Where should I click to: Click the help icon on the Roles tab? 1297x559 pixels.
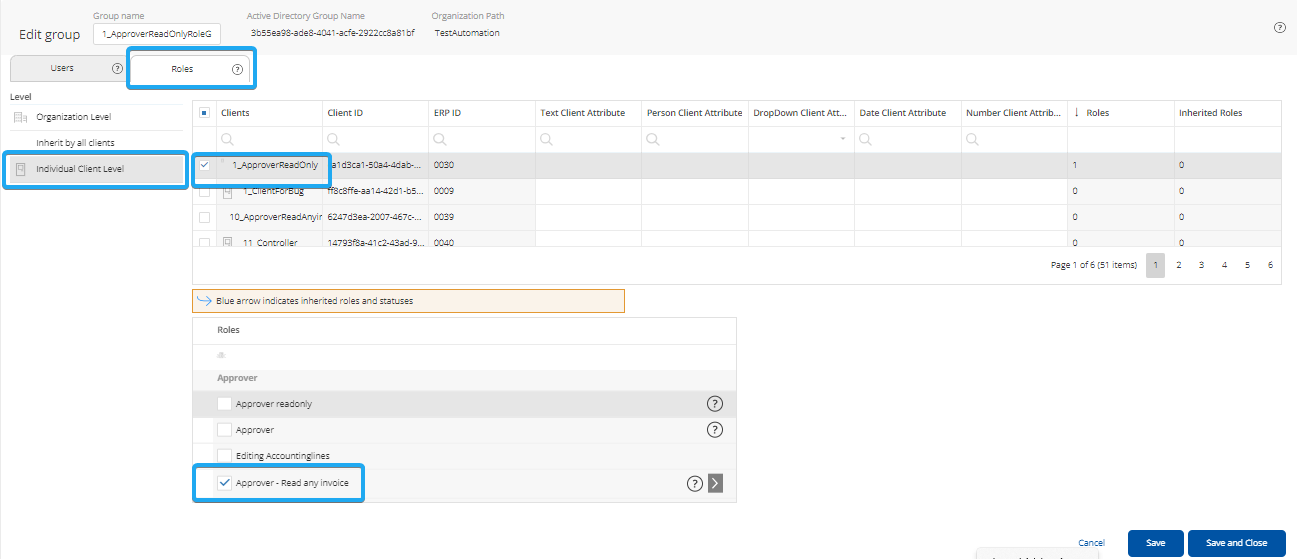[237, 70]
